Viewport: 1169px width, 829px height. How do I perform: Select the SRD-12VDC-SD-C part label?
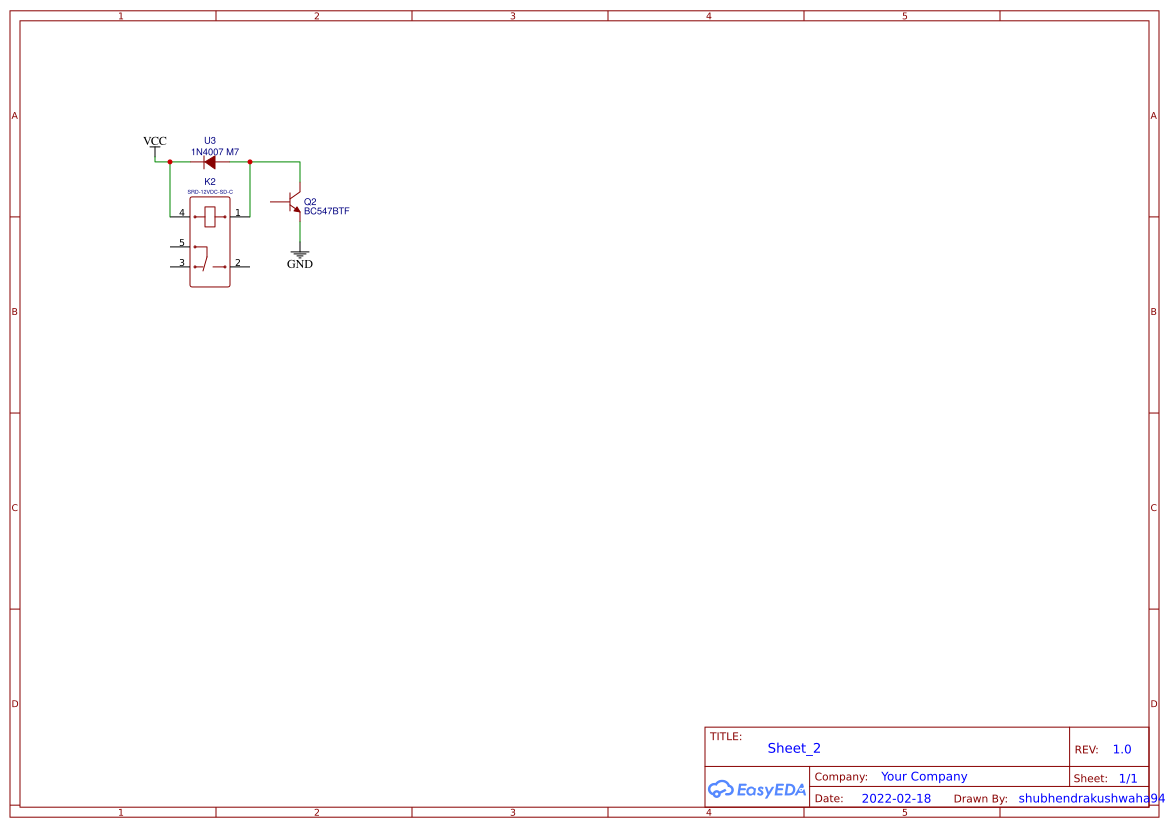pyautogui.click(x=211, y=191)
